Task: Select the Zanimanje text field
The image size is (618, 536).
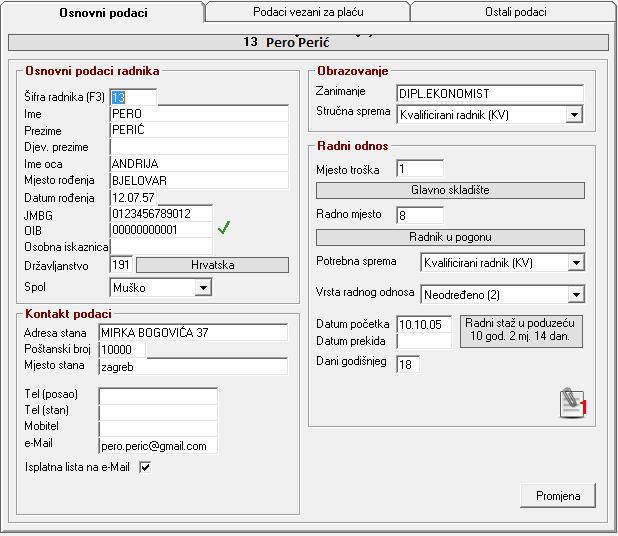Action: coord(489,93)
